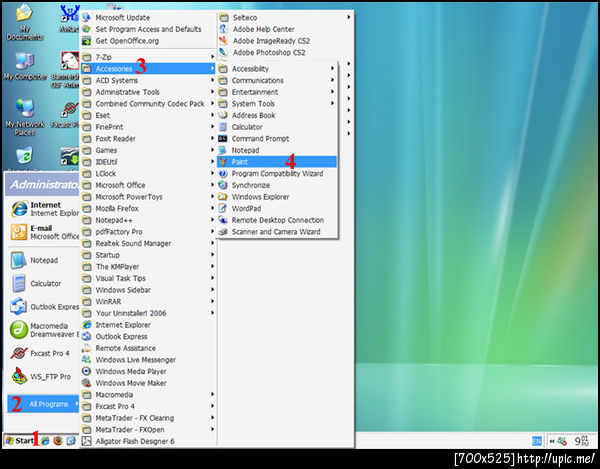Screen dimensions: 600x469
Task: Open My Network Places desktop icon
Action: click(25, 117)
